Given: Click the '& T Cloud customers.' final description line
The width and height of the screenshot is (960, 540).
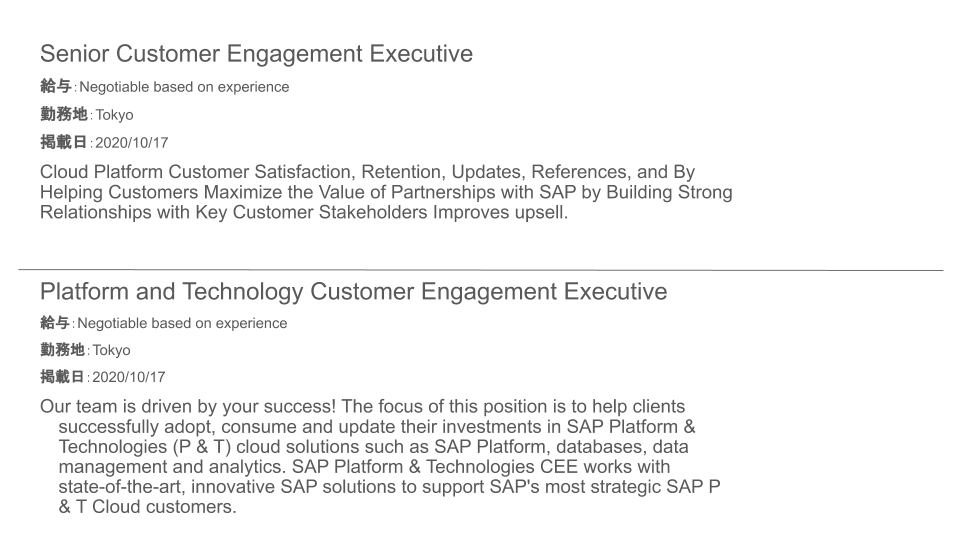Looking at the screenshot, I should pos(148,507).
